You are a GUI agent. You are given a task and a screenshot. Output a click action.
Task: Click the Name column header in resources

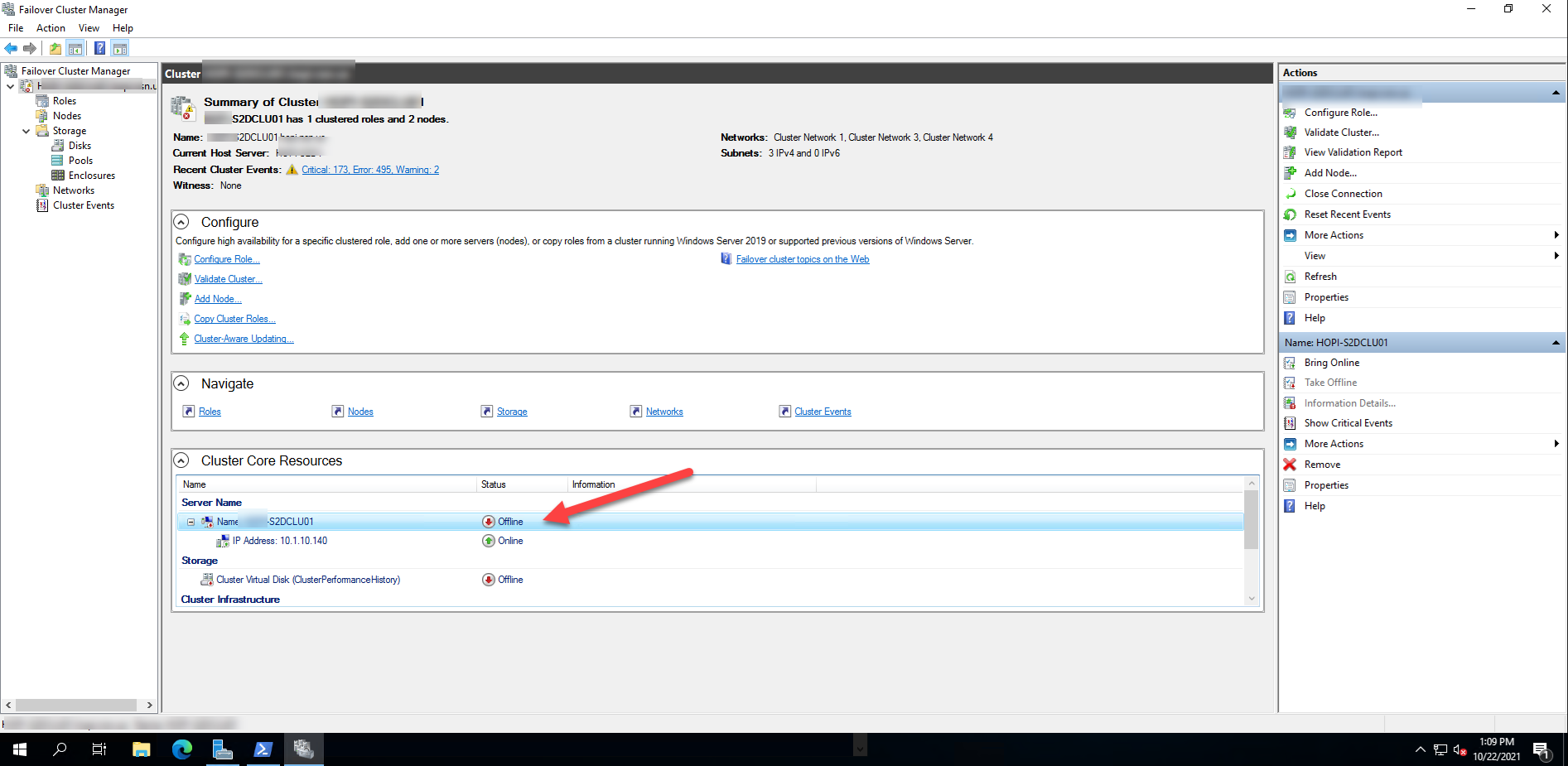pyautogui.click(x=327, y=484)
